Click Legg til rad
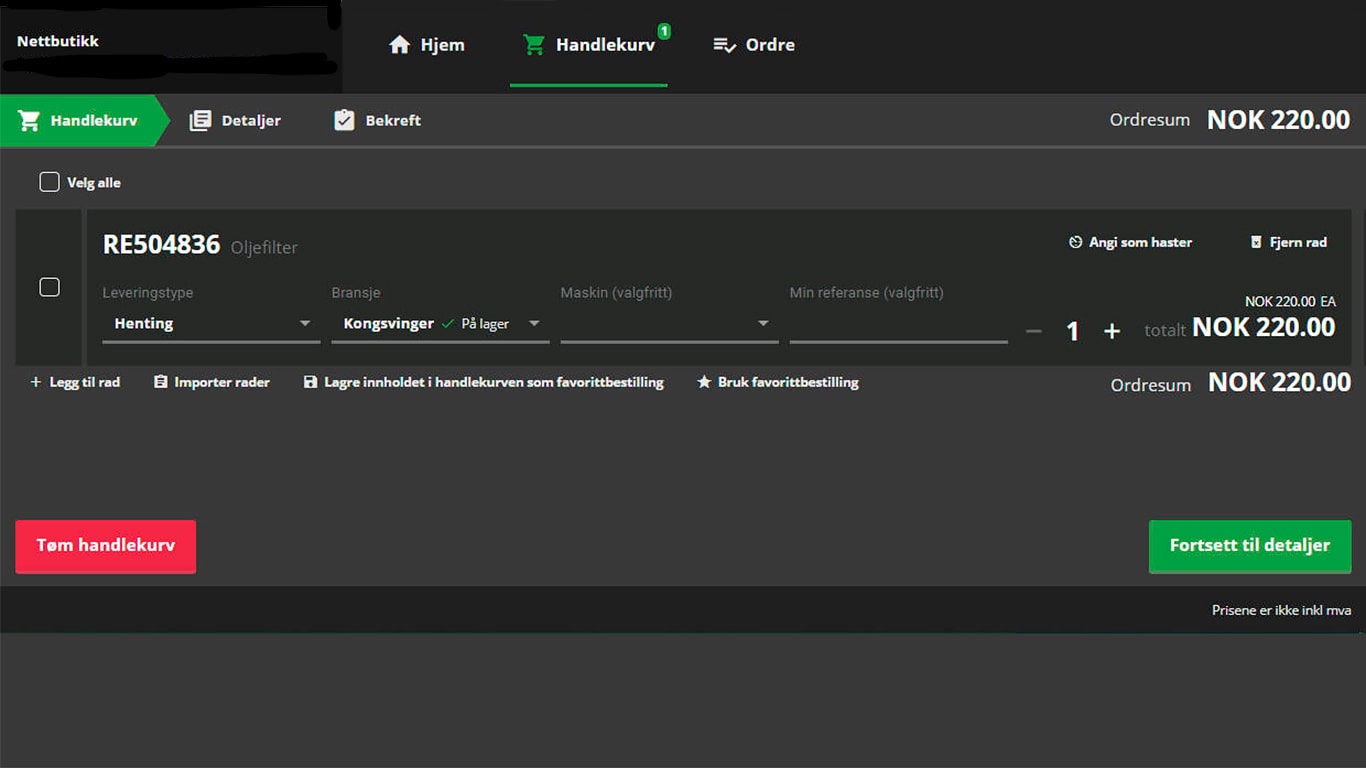Screen dimensions: 1366x768 [75, 382]
